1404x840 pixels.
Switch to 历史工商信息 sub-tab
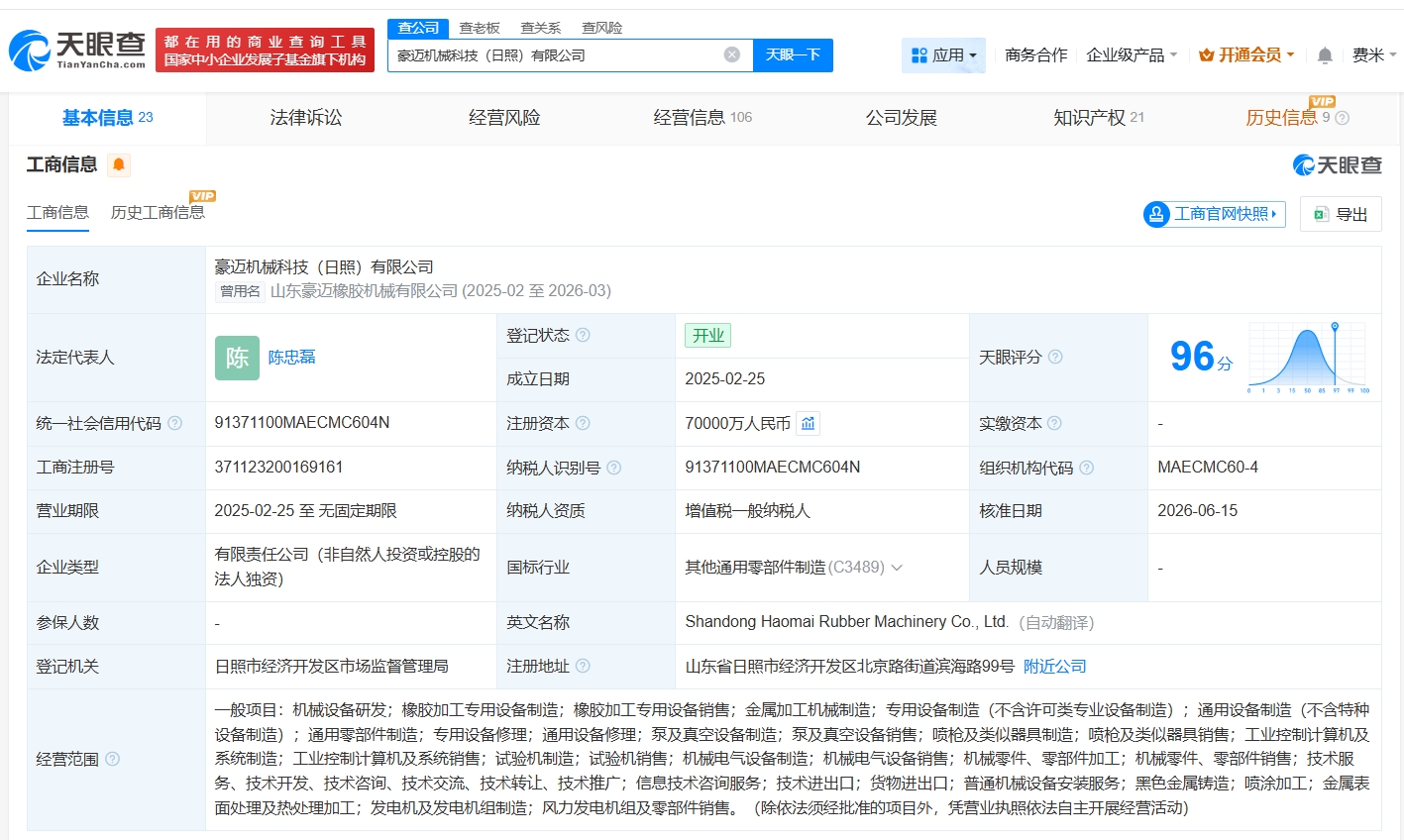click(x=158, y=213)
